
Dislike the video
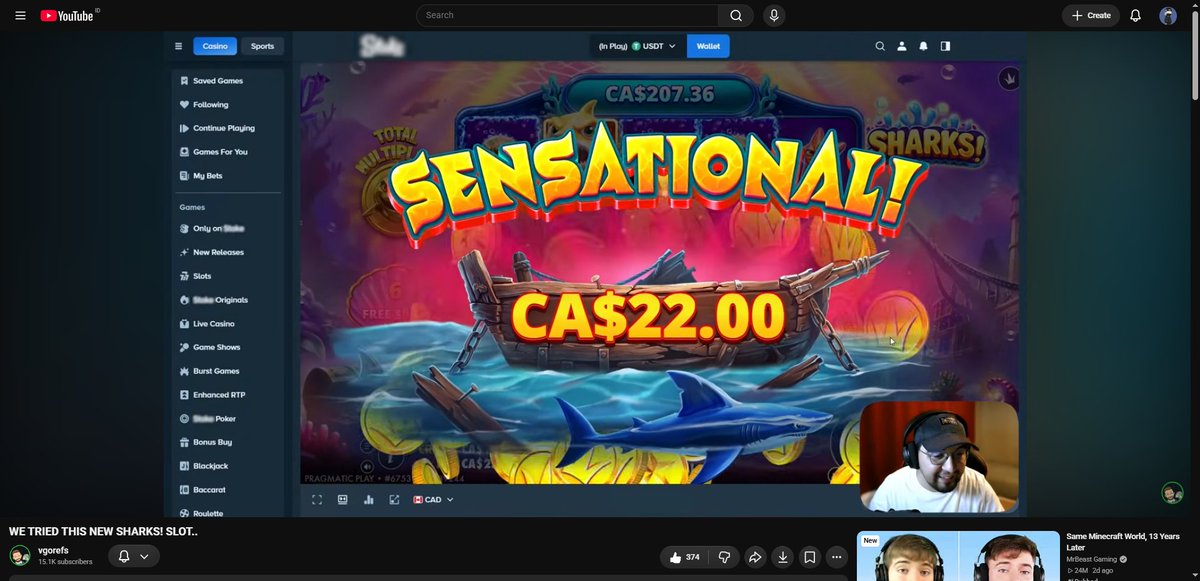(x=724, y=557)
